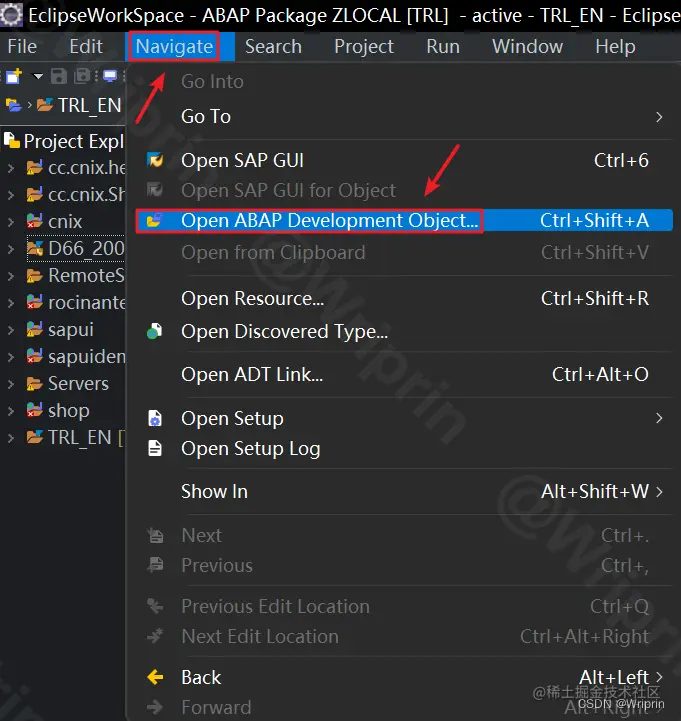Click the New wizard toolbar icon

(14, 76)
